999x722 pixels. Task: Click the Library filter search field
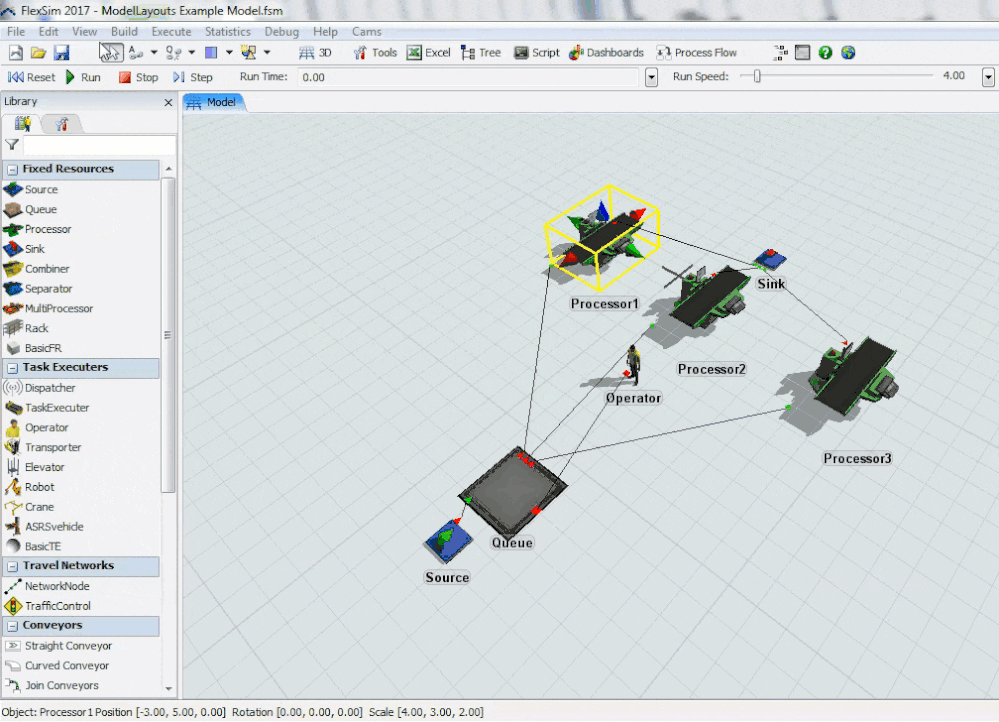(x=99, y=145)
